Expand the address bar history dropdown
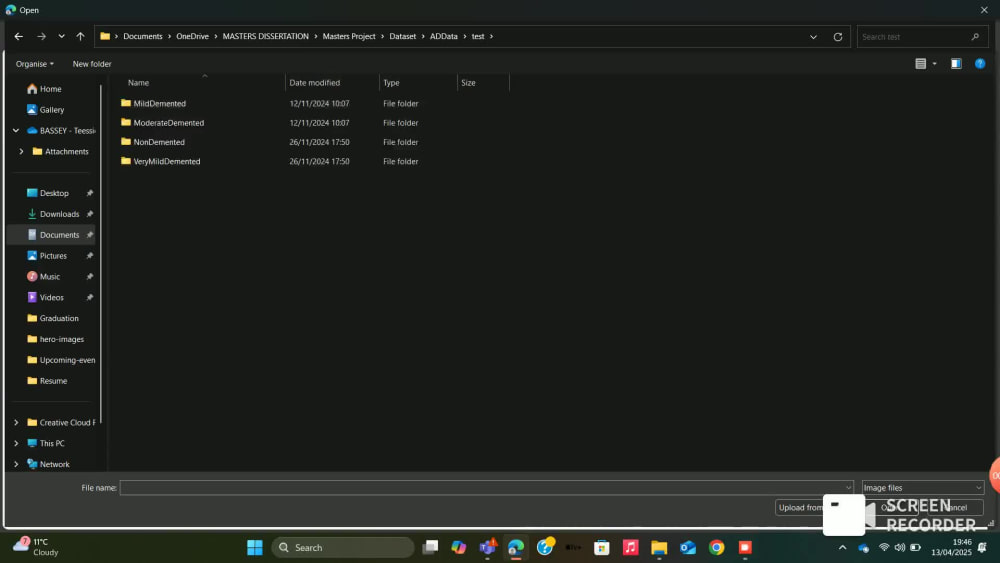Viewport: 1000px width, 563px height. (813, 37)
